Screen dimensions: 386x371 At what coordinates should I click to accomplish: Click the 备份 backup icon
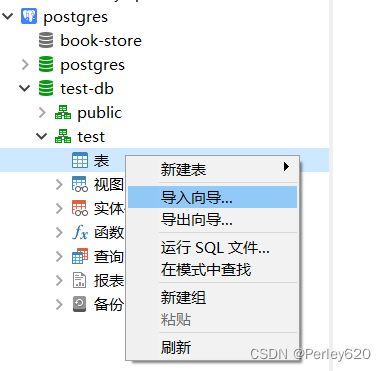79,304
